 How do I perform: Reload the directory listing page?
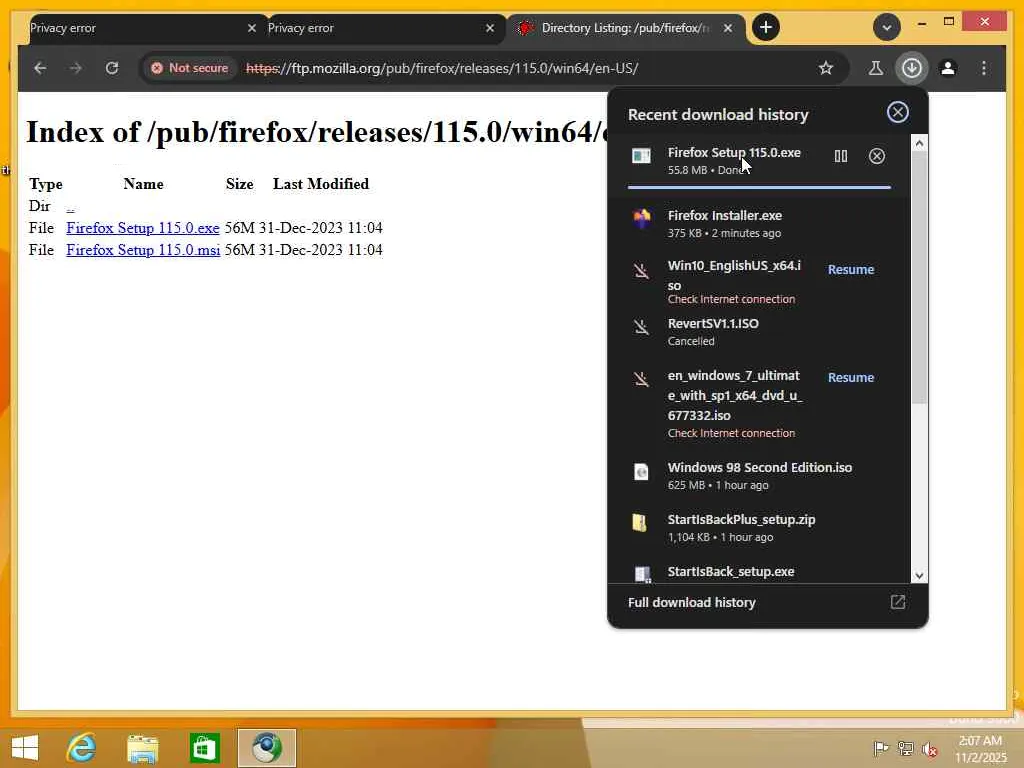112,68
